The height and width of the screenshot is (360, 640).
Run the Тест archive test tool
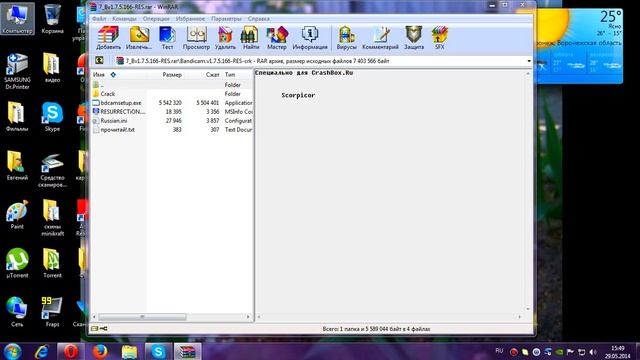[x=167, y=38]
